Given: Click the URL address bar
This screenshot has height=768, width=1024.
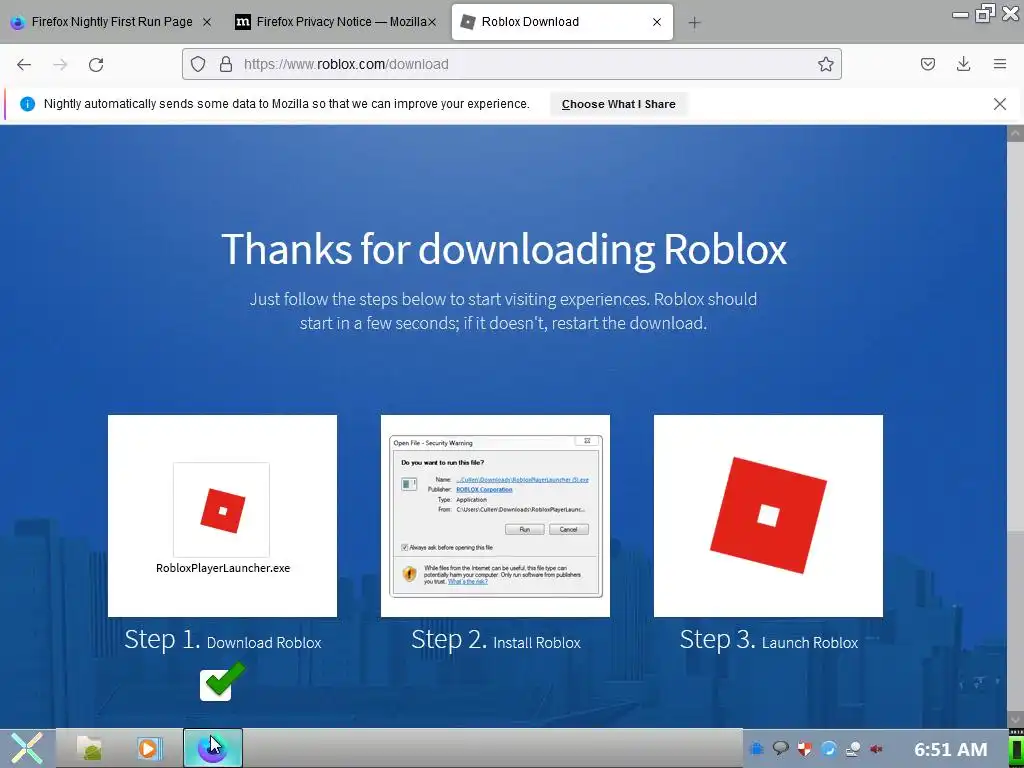Looking at the screenshot, I should click(x=511, y=64).
